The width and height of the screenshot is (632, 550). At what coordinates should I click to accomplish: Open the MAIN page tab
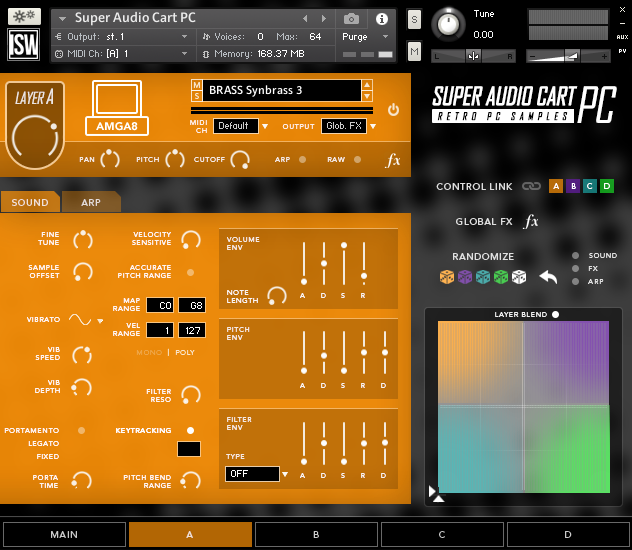click(x=64, y=534)
